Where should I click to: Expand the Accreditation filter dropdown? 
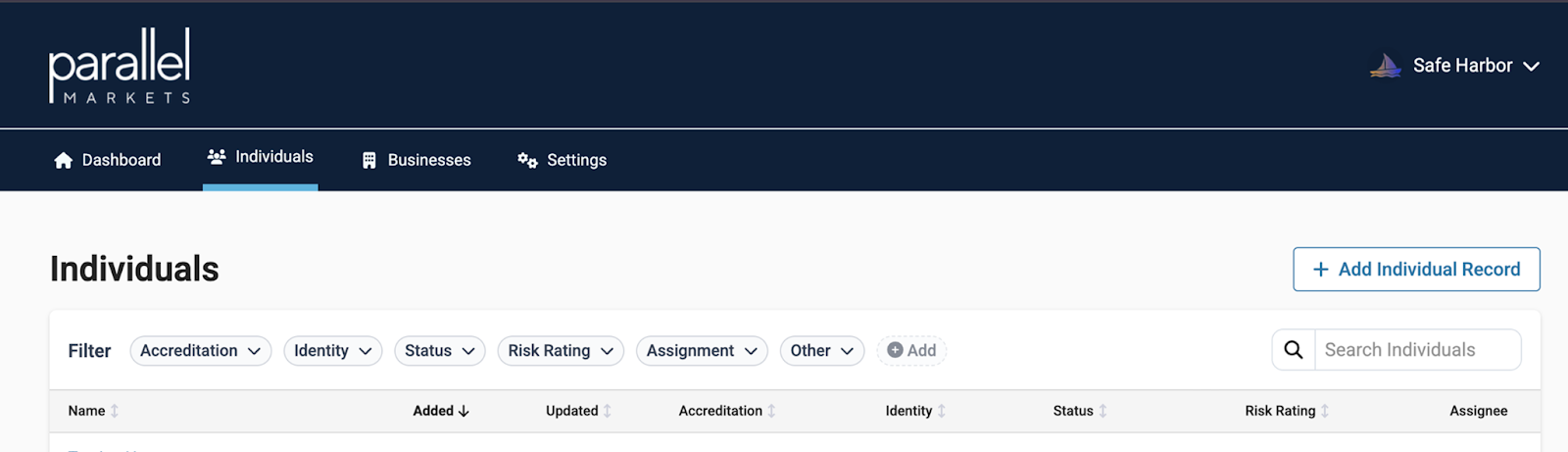pos(200,350)
